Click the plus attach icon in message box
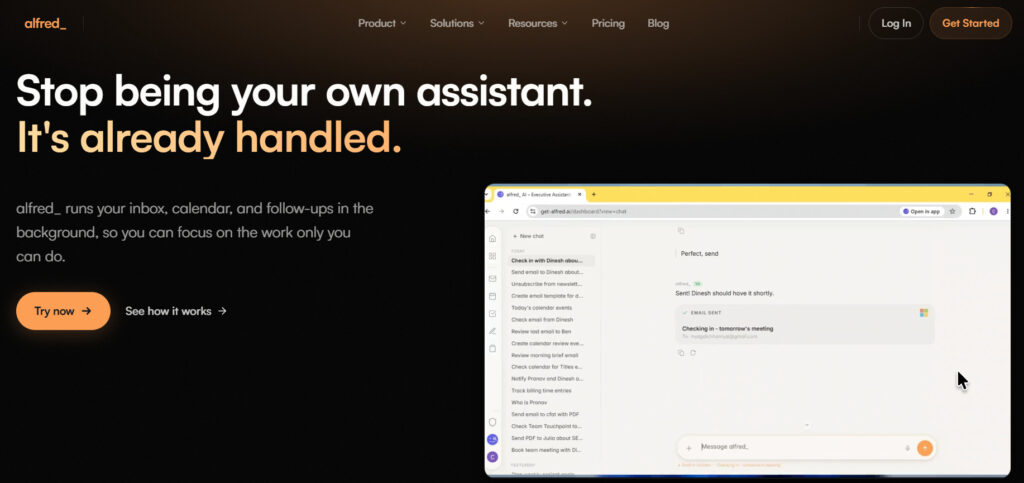The image size is (1024, 483). (688, 448)
